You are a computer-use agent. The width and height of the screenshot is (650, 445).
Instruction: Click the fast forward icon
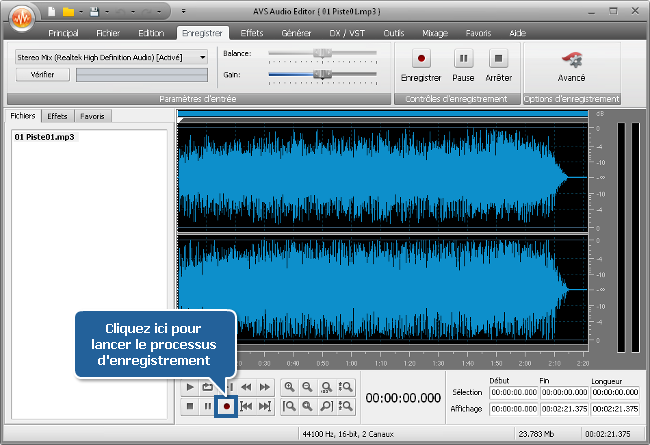click(265, 386)
